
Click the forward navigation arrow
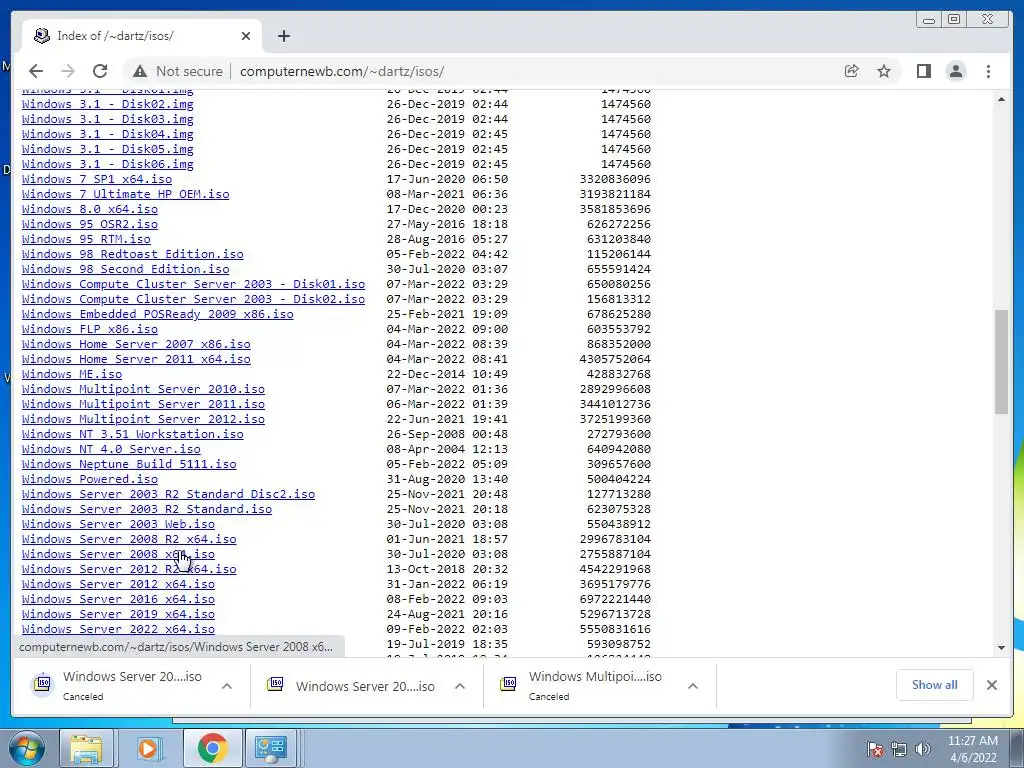point(67,71)
